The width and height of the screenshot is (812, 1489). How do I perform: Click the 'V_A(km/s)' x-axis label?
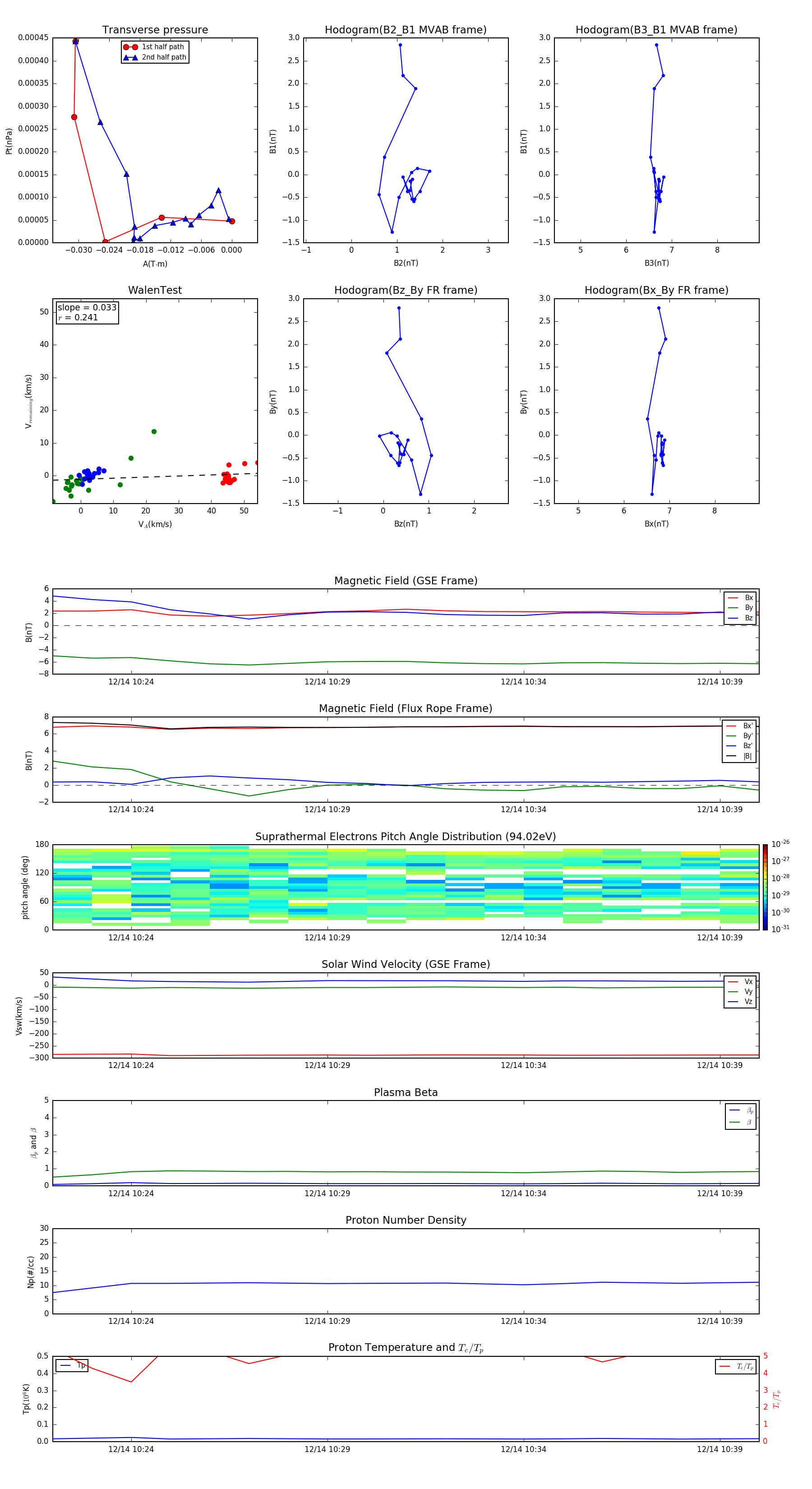coord(155,524)
